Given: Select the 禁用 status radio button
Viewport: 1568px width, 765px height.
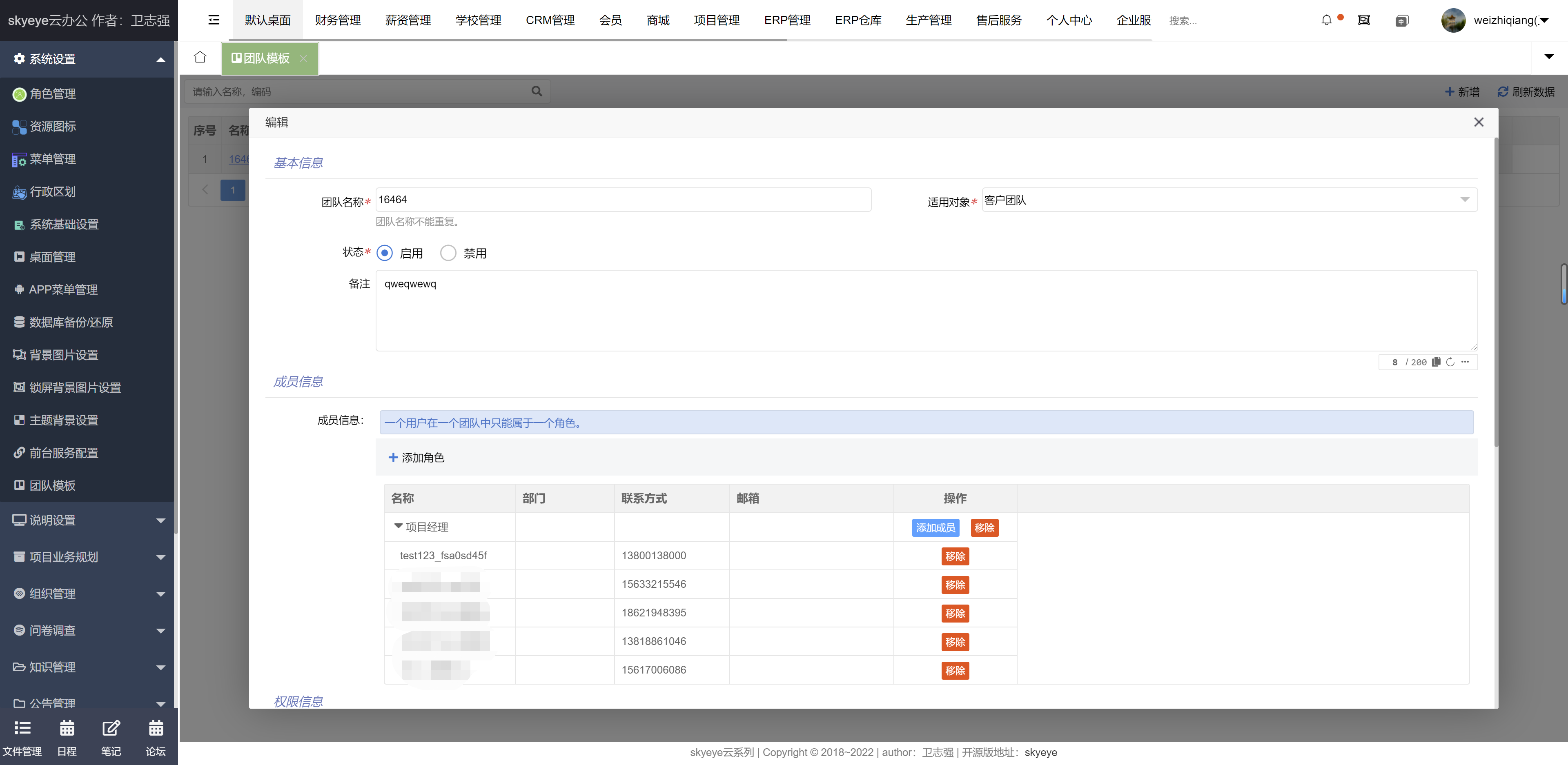Looking at the screenshot, I should point(448,253).
